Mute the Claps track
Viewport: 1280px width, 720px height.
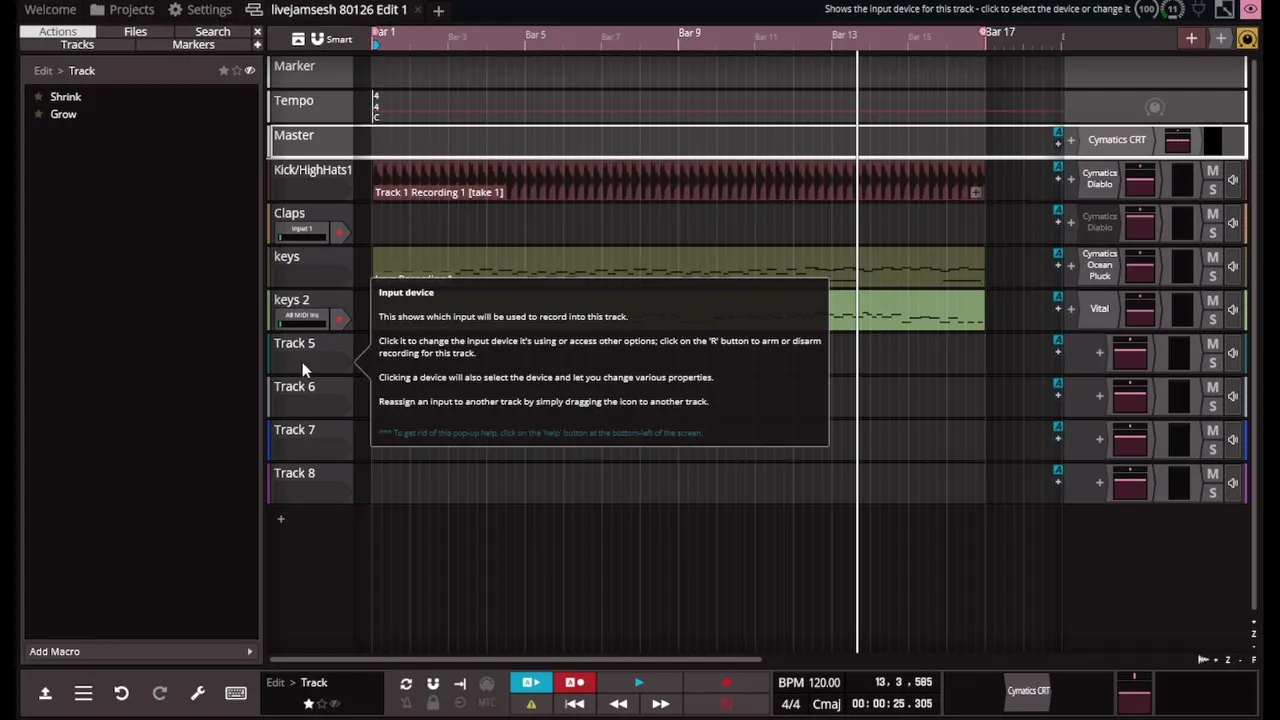tap(1212, 214)
